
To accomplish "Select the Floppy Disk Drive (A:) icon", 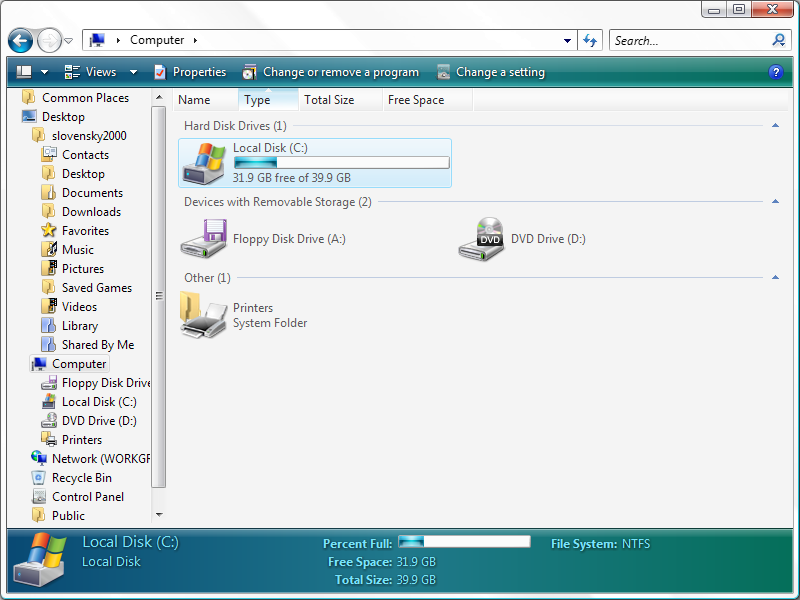I will point(204,238).
